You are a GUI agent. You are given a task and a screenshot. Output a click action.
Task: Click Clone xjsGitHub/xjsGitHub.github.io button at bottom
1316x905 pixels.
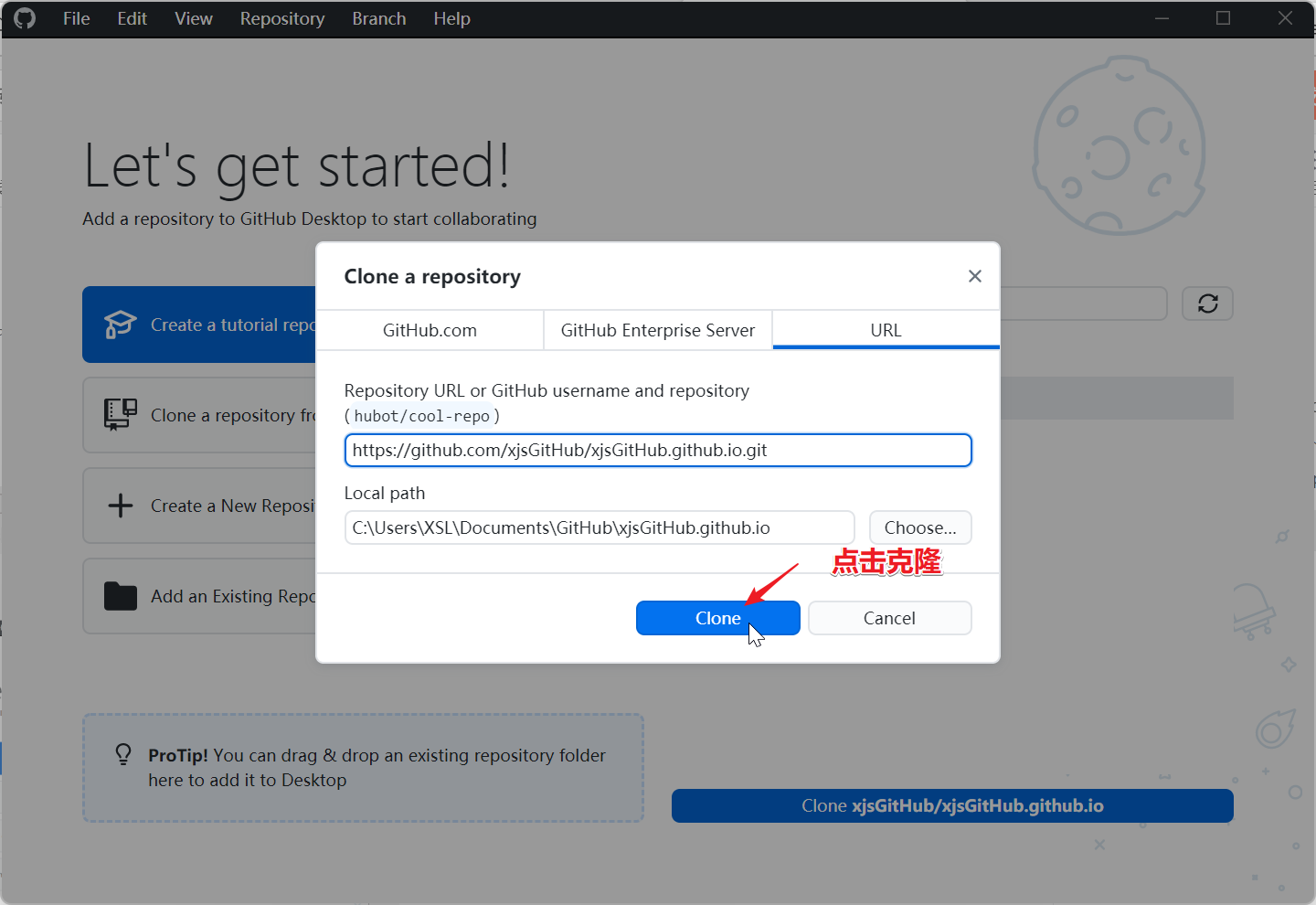(x=952, y=805)
